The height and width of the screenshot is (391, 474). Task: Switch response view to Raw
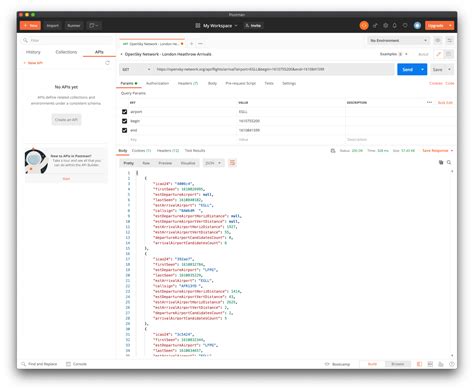[x=146, y=163]
